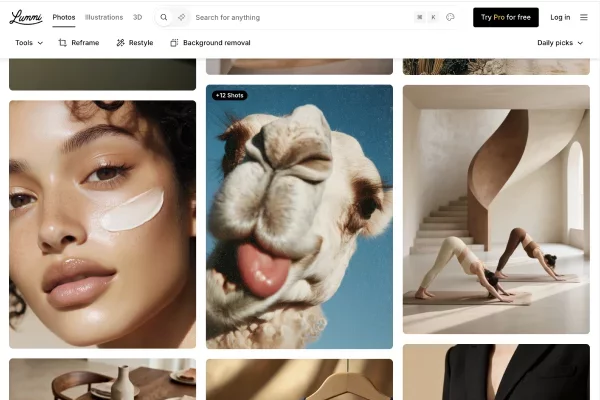Click Try Pro for free button
The width and height of the screenshot is (600, 400).
[x=505, y=17]
